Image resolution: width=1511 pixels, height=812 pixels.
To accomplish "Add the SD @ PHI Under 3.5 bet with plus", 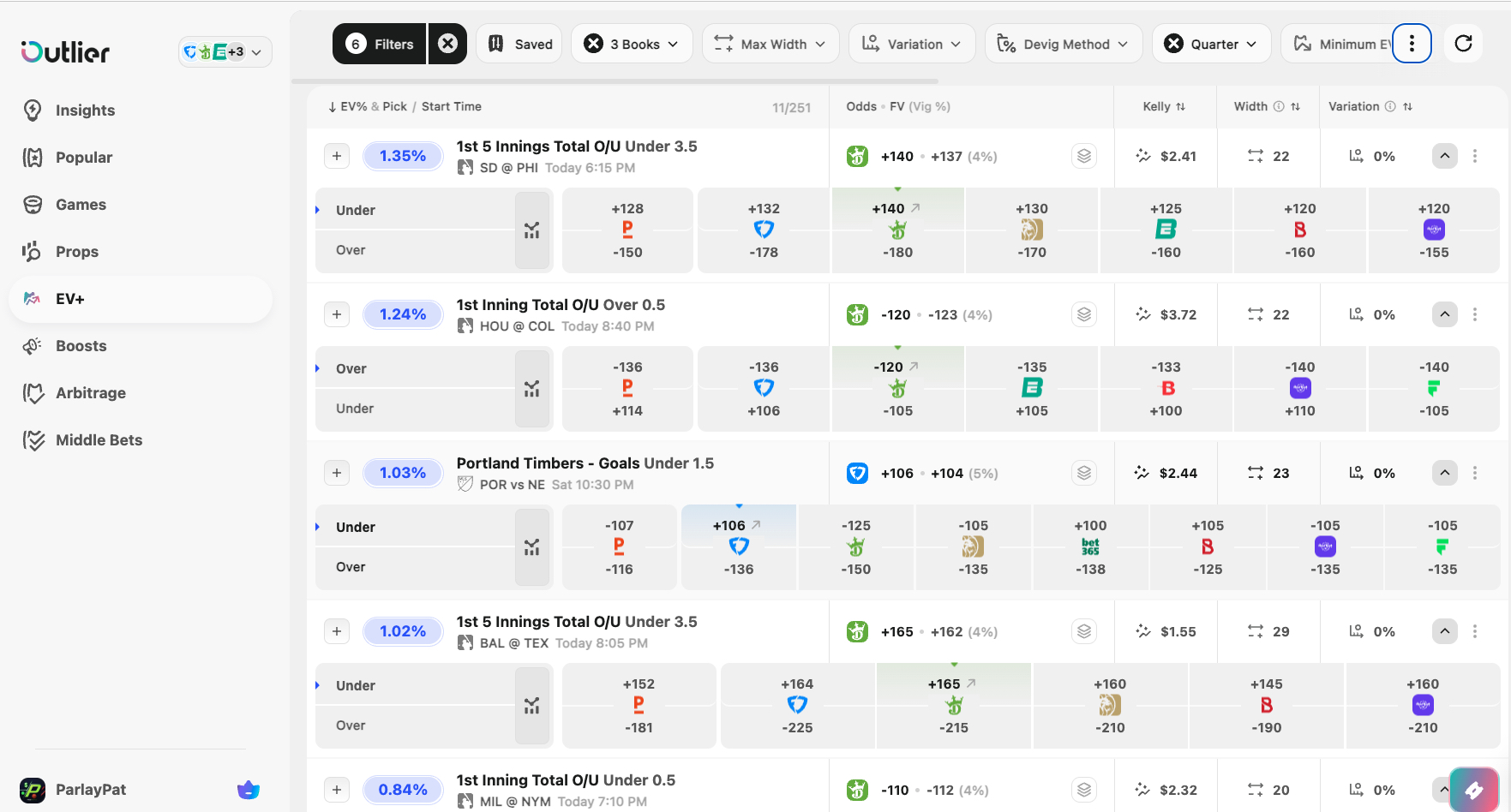I will pyautogui.click(x=337, y=156).
